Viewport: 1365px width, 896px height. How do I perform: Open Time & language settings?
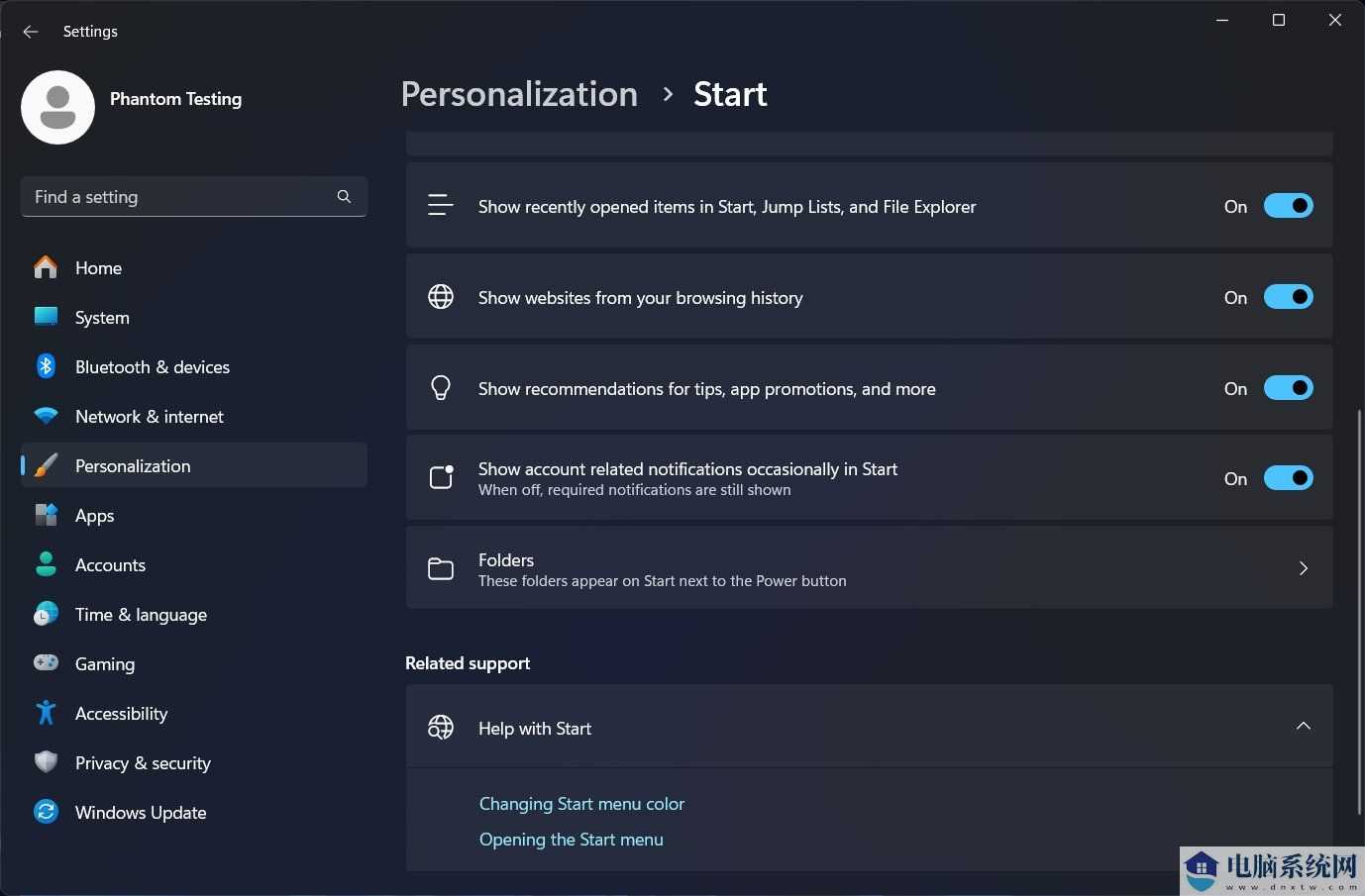[x=193, y=614]
